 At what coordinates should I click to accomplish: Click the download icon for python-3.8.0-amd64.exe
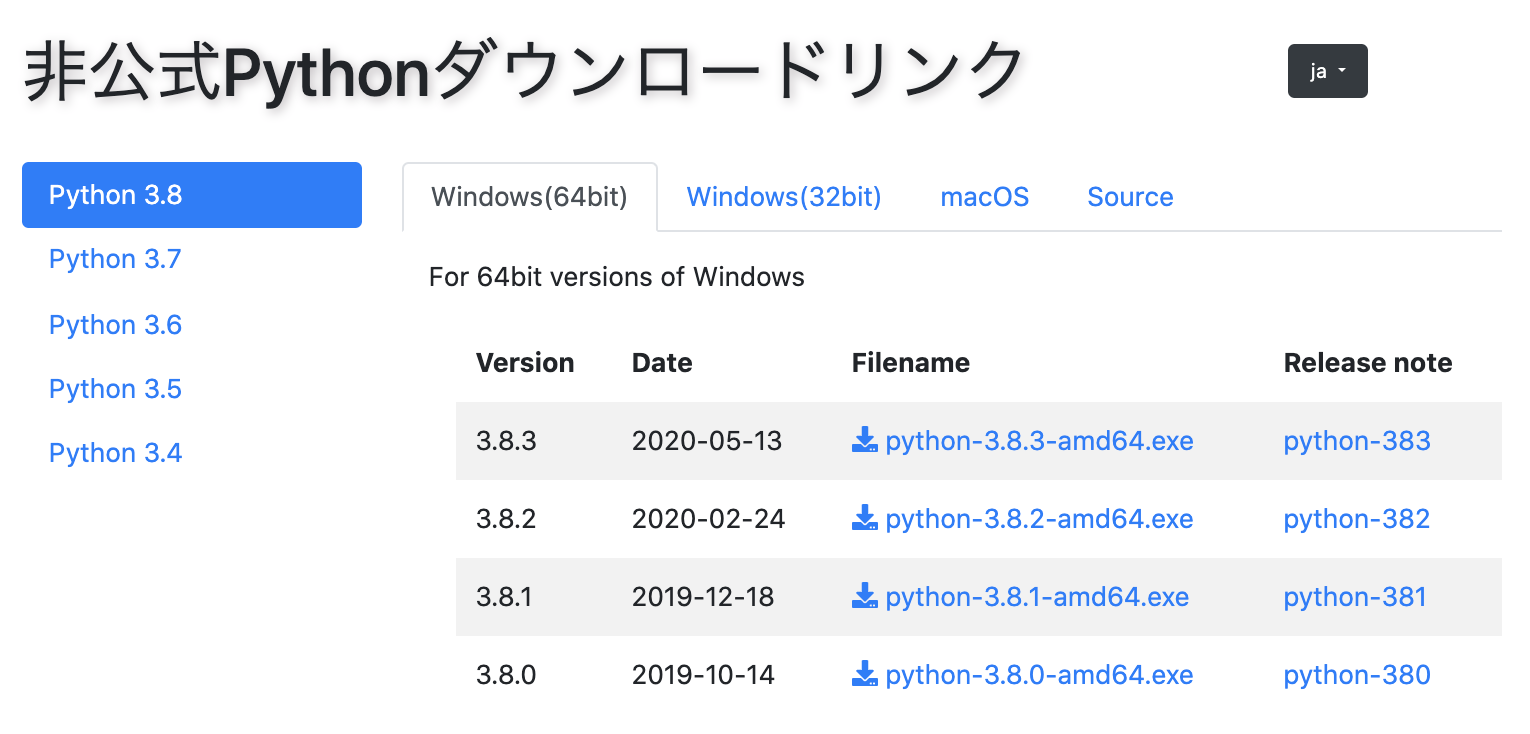864,674
